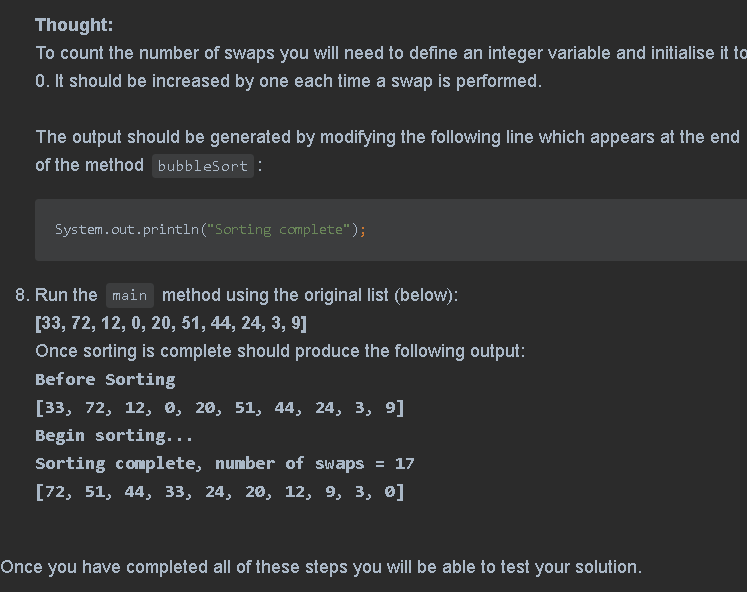Click the orange semicolon ending the code line
747x592 pixels.
click(x=363, y=231)
